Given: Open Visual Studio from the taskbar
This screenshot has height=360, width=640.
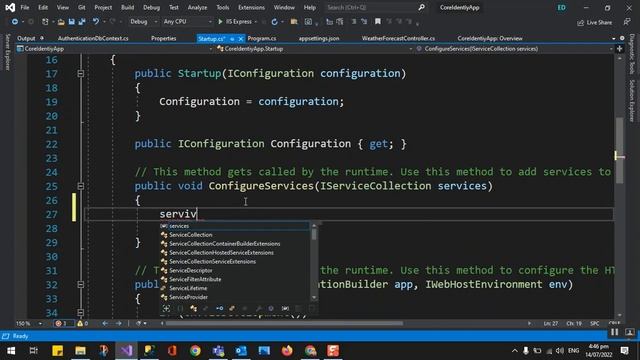Looking at the screenshot, I should point(126,351).
